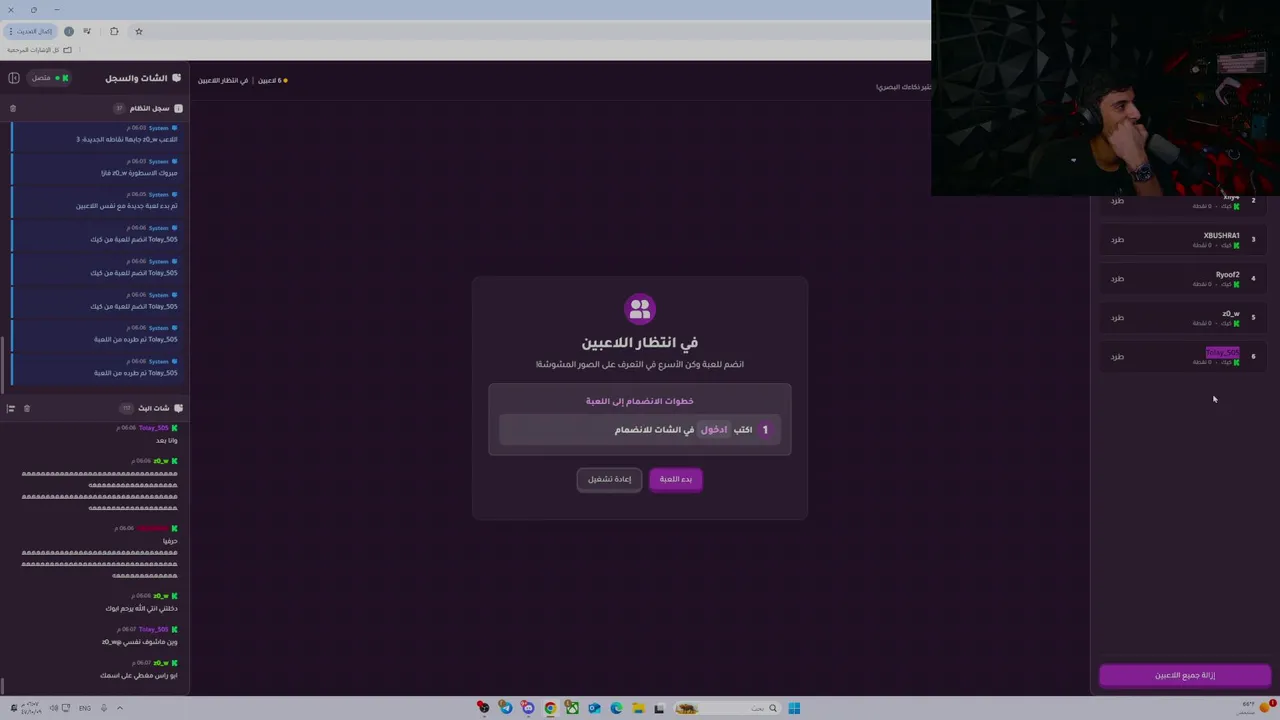
Task: Open stream chat filter list icon
Action: pos(11,408)
